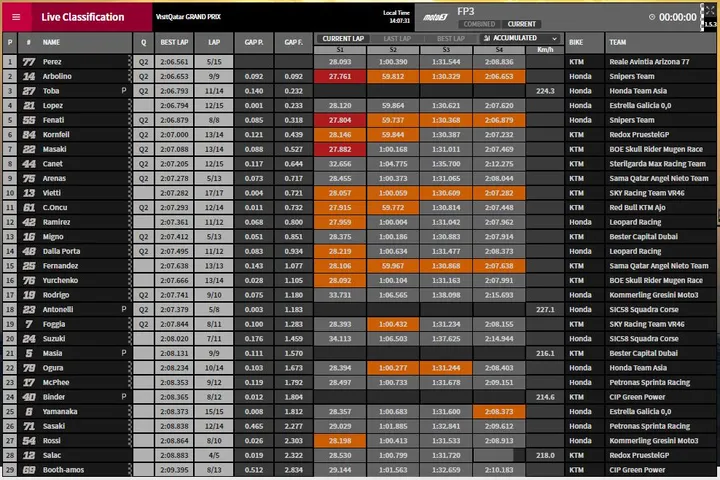Sort by the GAP F. column header

(x=293, y=42)
